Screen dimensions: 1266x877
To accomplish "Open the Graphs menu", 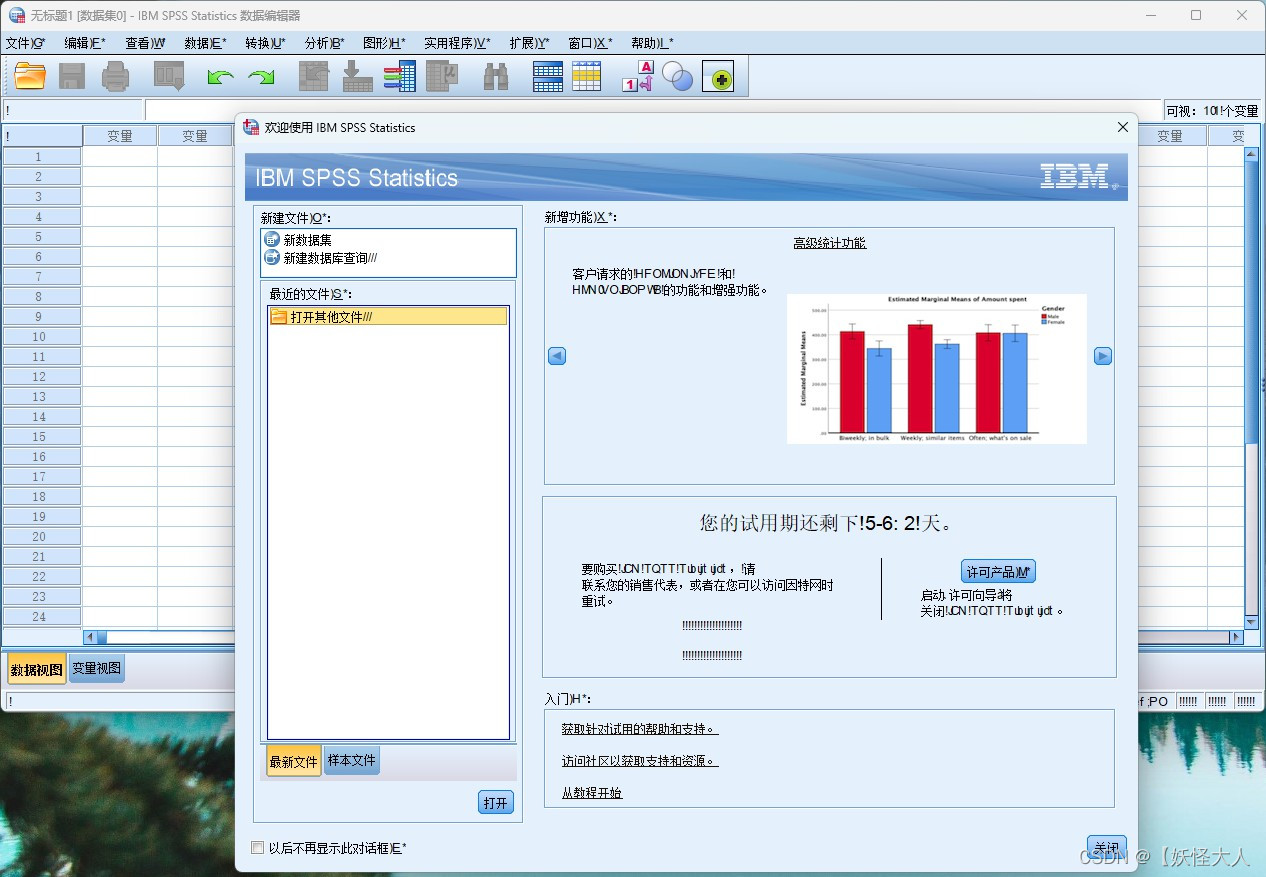I will [x=384, y=43].
